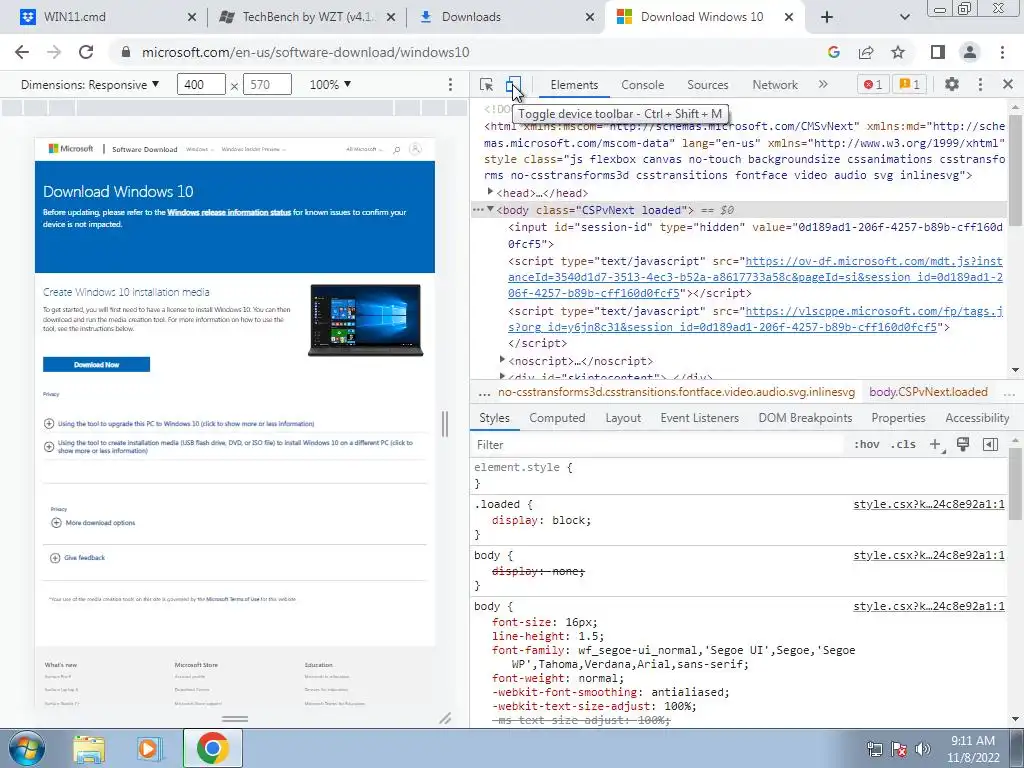Open DevTools customize menu (three dots)
The height and width of the screenshot is (768, 1024).
tap(980, 84)
